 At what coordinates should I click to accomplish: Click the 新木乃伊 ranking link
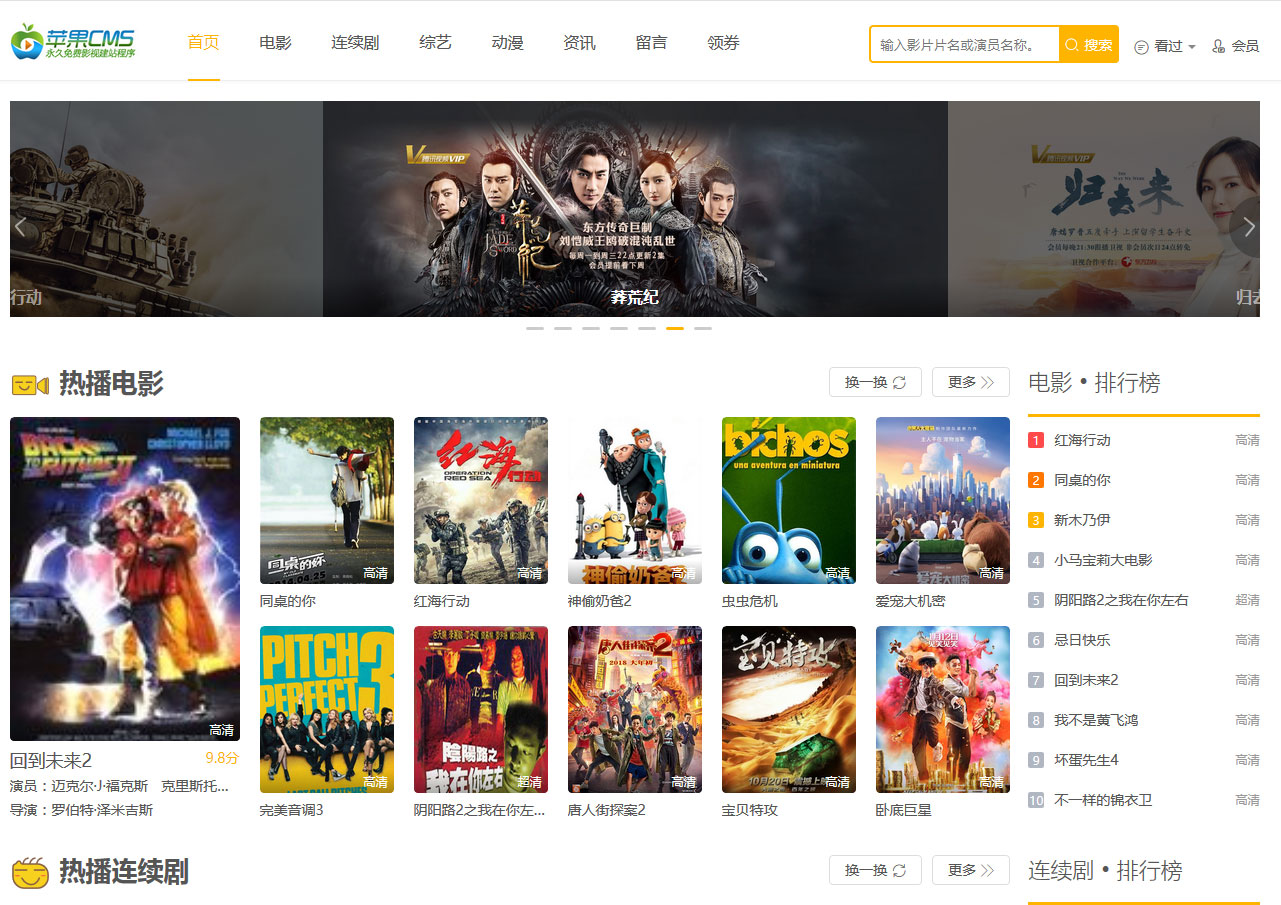pyautogui.click(x=1082, y=520)
